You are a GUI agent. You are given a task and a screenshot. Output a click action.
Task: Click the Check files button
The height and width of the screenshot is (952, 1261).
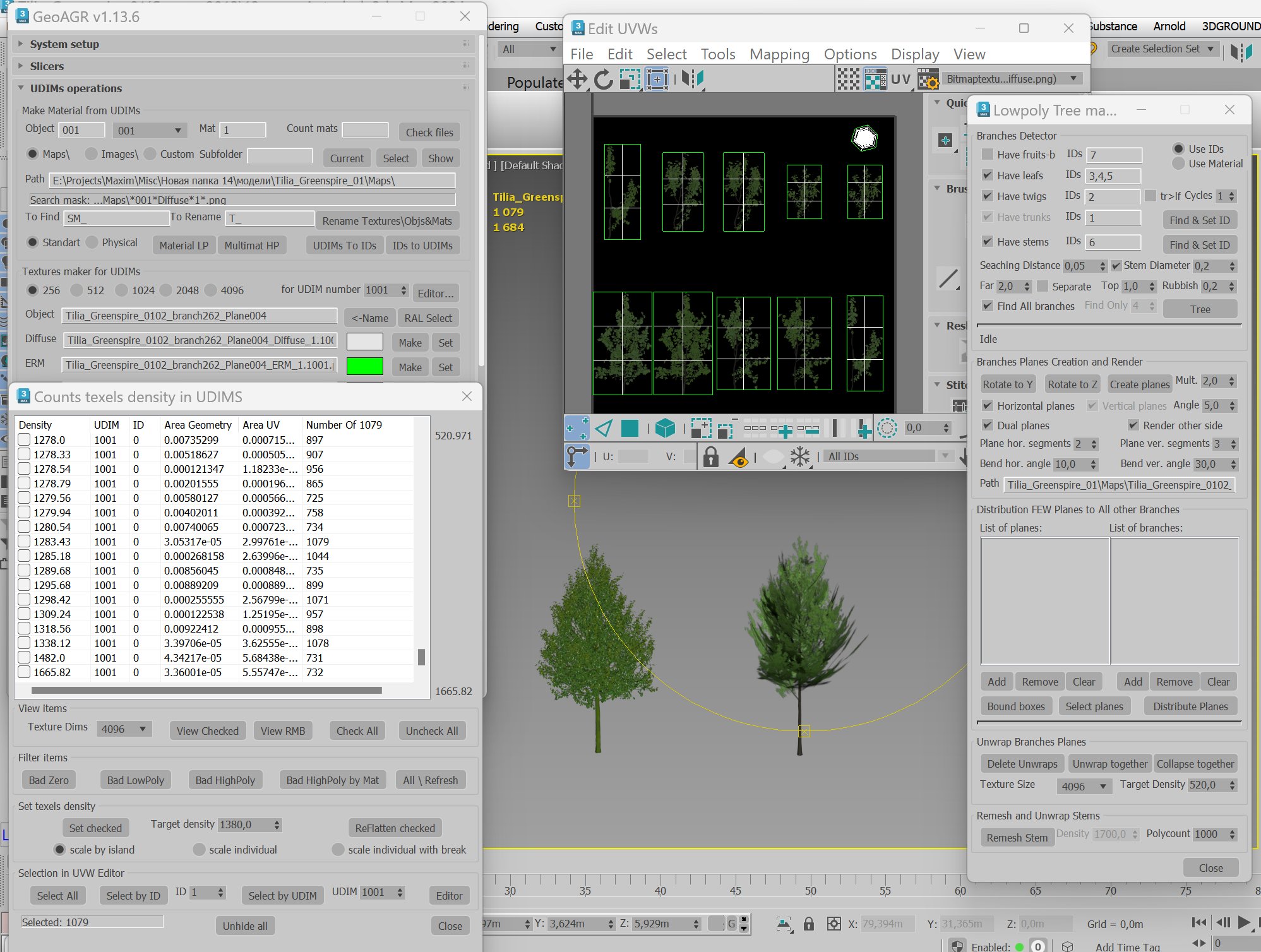429,133
